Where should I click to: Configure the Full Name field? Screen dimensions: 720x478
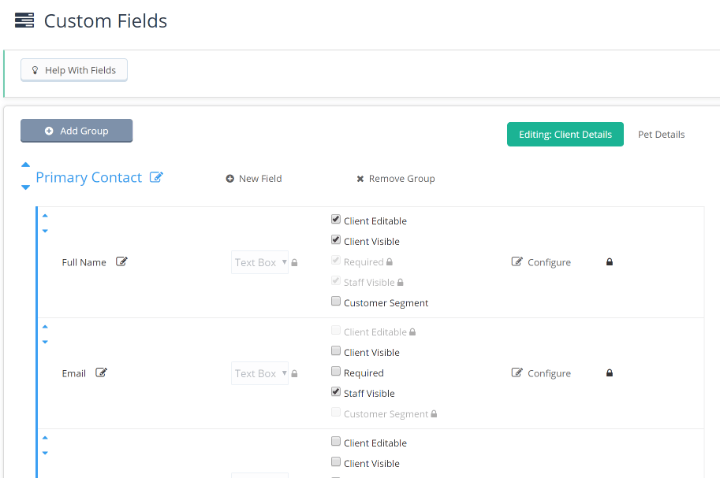coord(541,262)
